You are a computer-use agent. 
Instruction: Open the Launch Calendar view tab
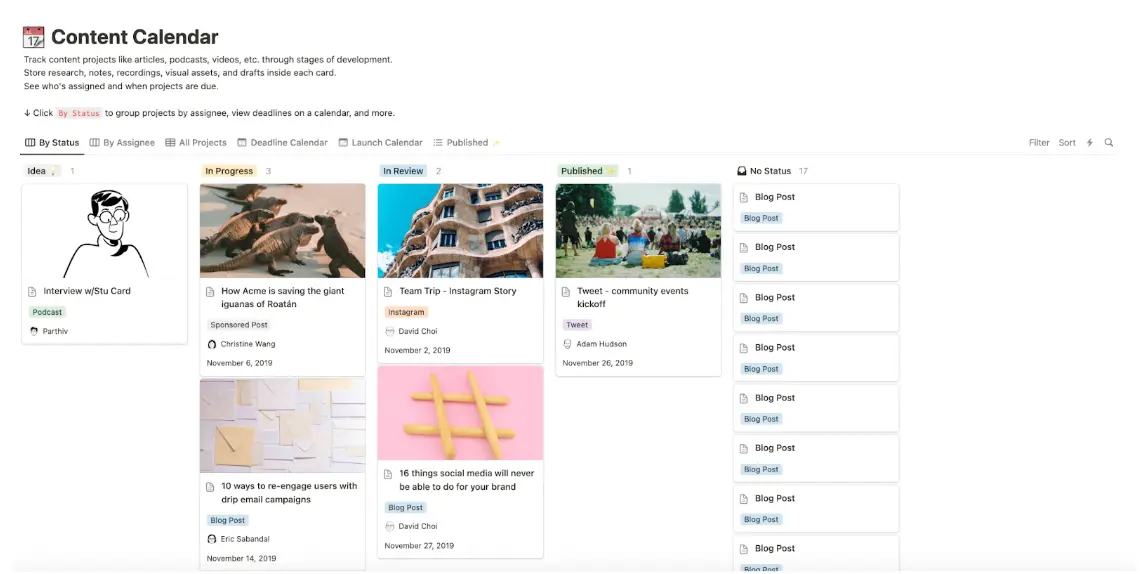[380, 143]
